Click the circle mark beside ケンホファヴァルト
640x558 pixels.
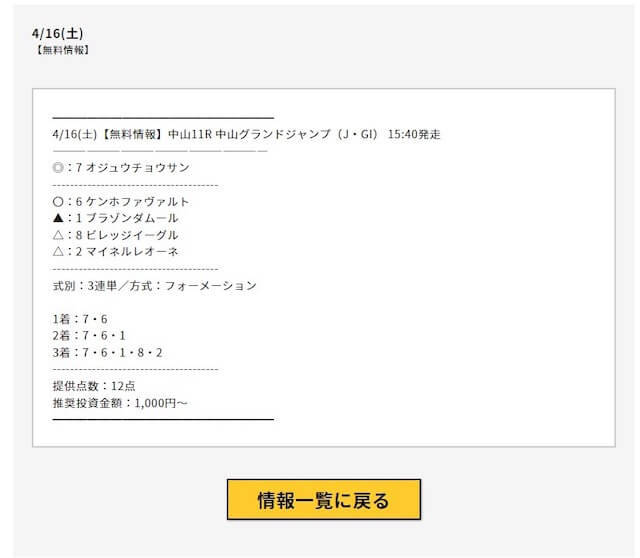click(58, 202)
